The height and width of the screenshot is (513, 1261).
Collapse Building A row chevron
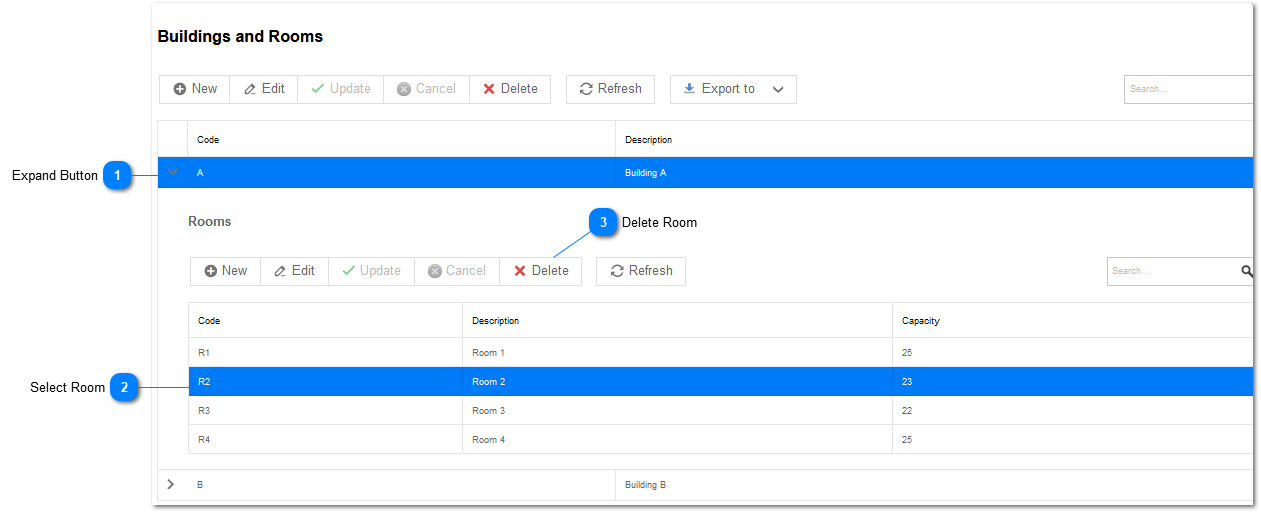click(172, 172)
